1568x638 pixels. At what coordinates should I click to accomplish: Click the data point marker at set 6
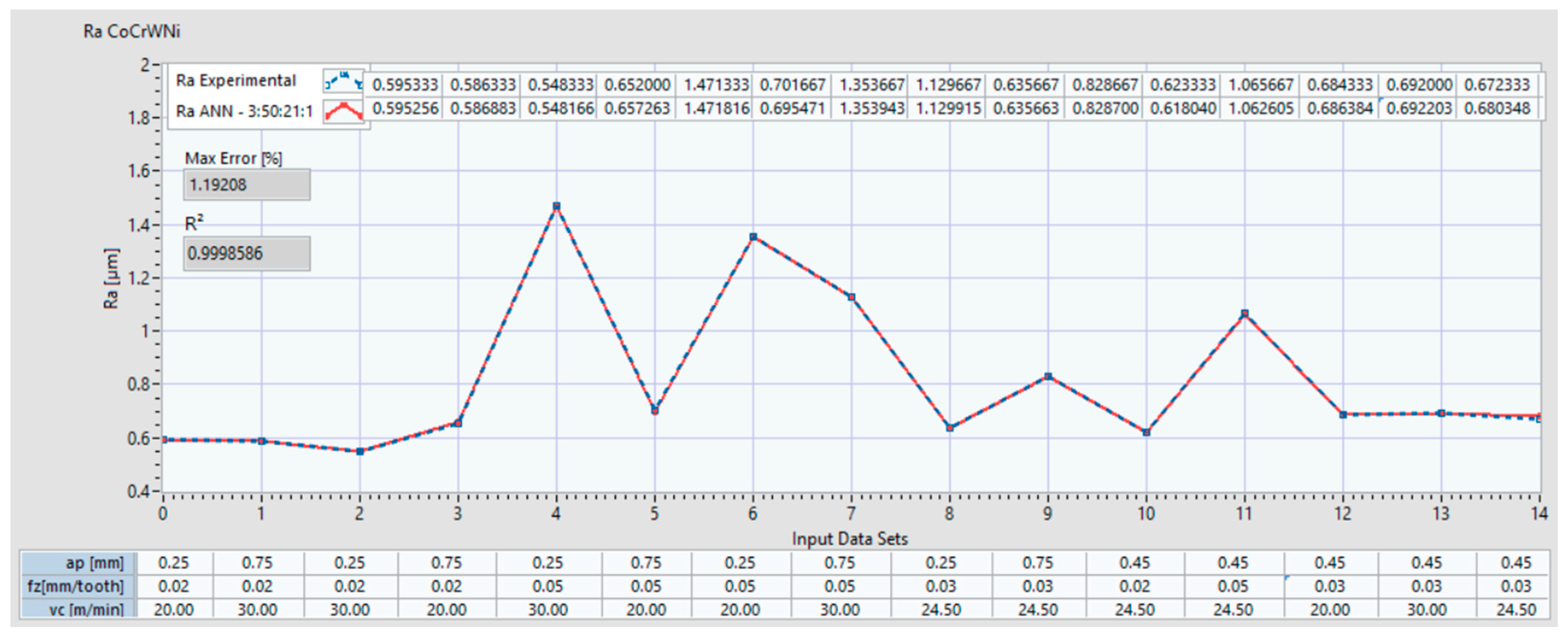coord(753,237)
